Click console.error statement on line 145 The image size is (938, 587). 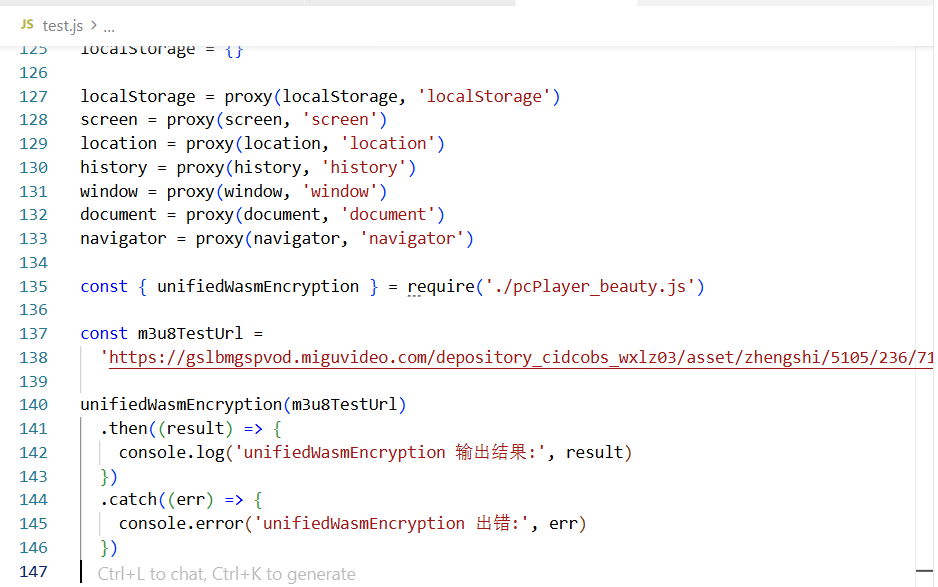click(x=352, y=524)
